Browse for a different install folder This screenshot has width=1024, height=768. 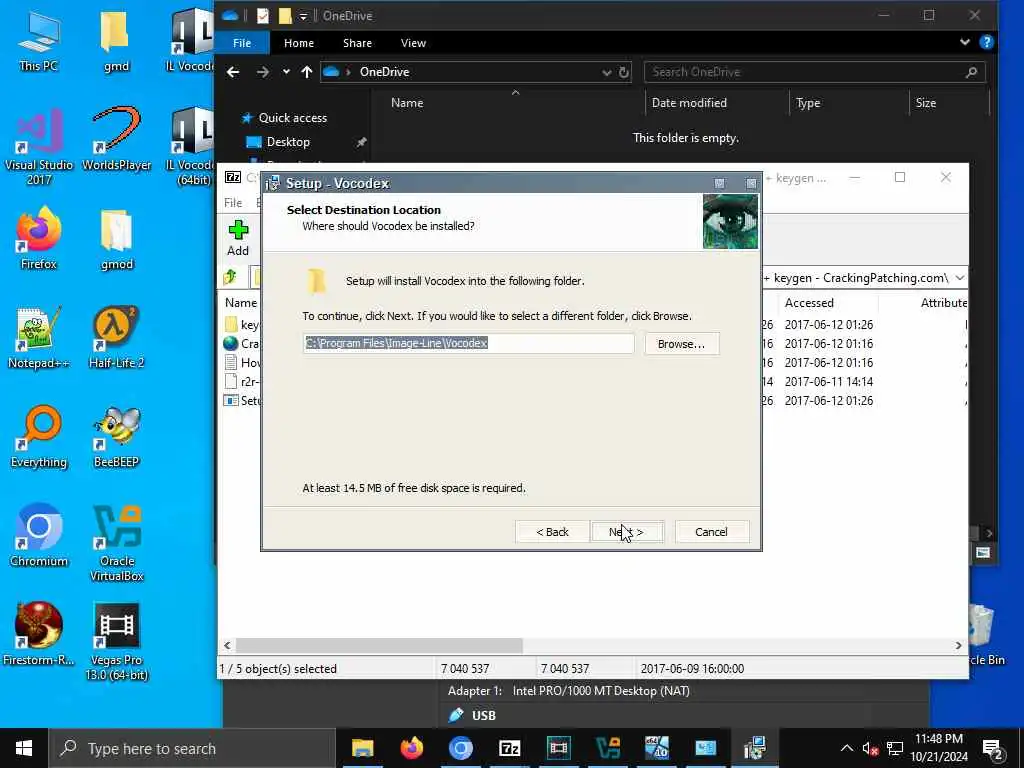[681, 344]
